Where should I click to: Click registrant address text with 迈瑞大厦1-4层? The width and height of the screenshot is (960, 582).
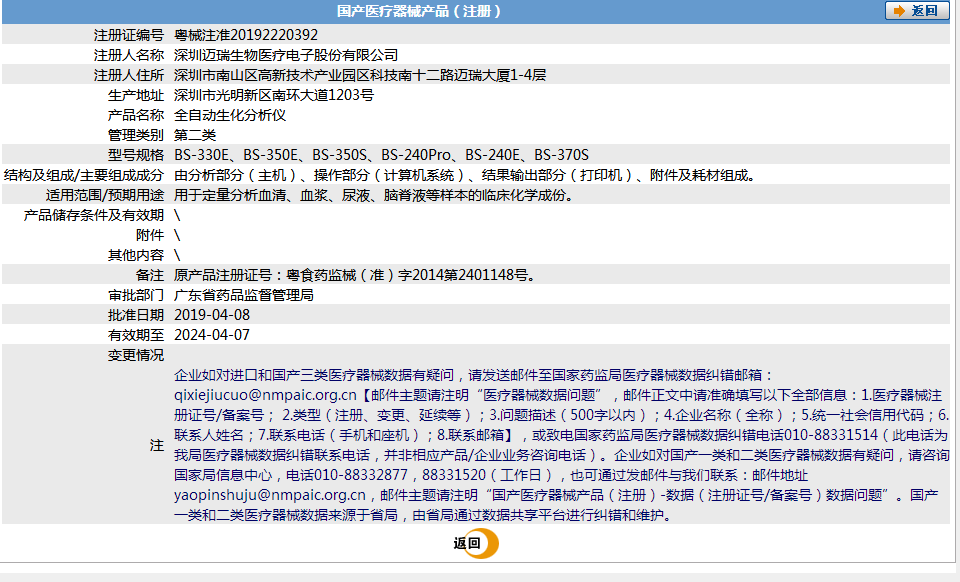360,75
